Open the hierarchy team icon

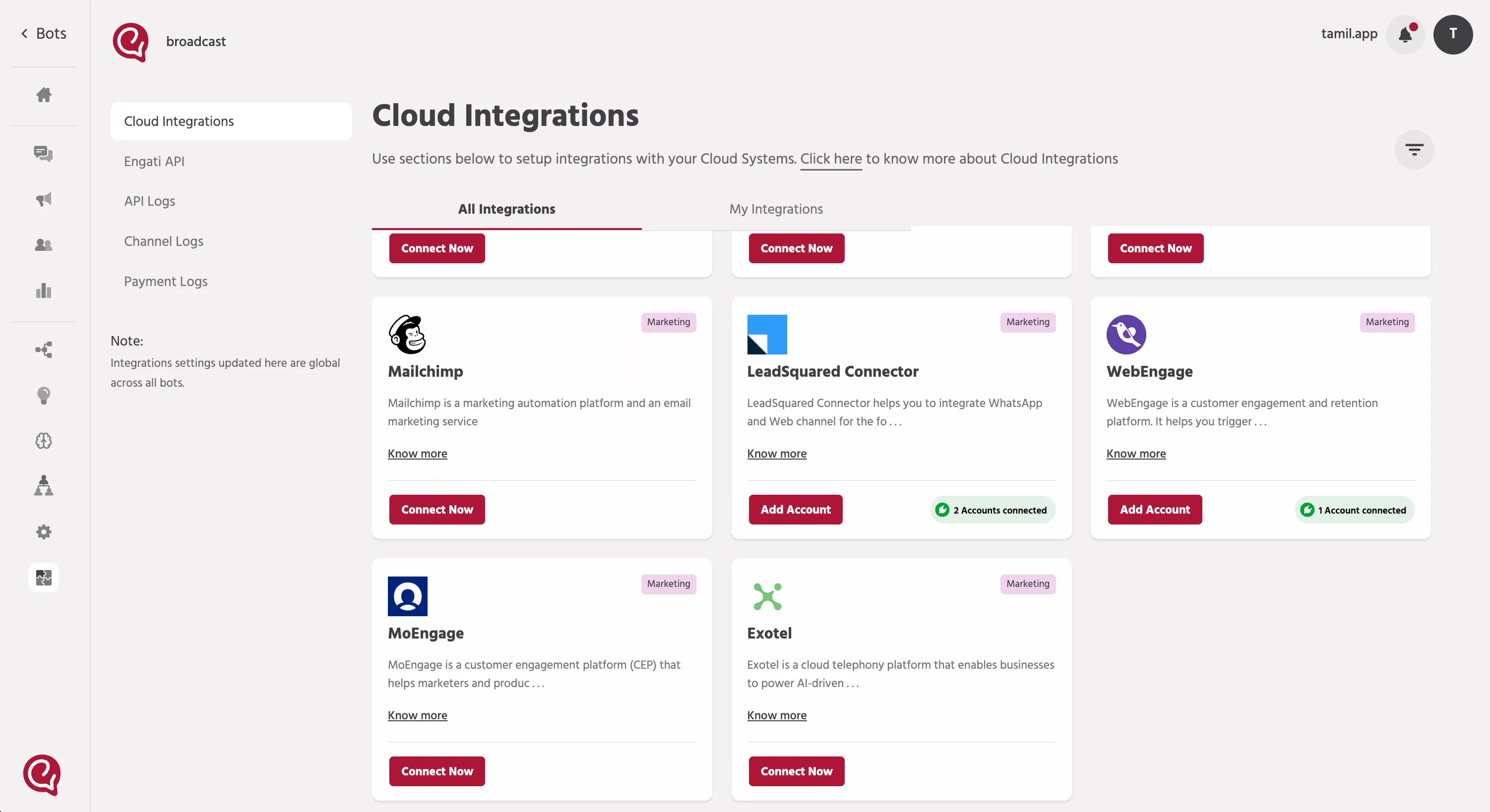click(43, 486)
